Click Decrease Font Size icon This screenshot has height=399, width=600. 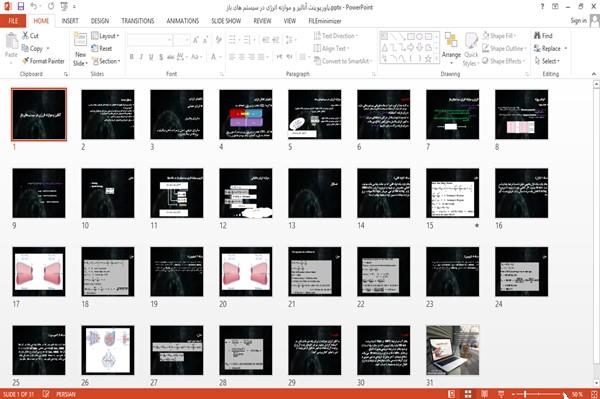pos(205,39)
